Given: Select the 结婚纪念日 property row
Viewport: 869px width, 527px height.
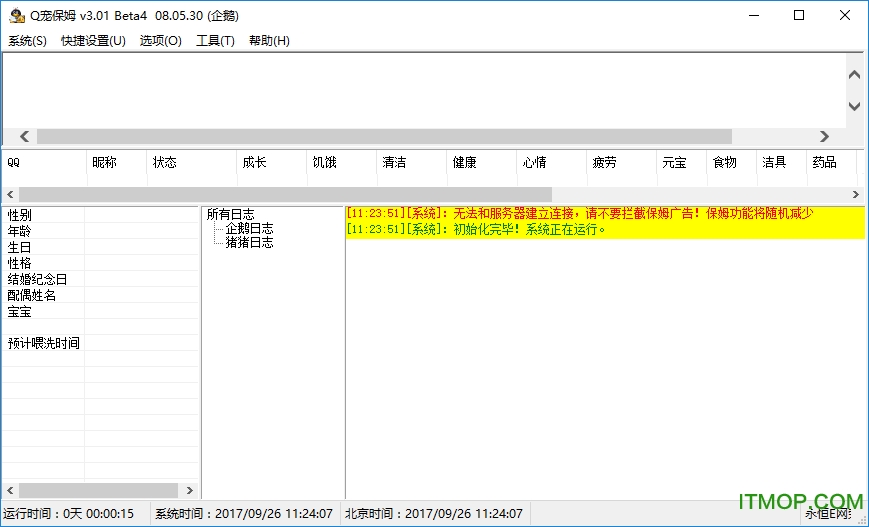Looking at the screenshot, I should pos(100,279).
